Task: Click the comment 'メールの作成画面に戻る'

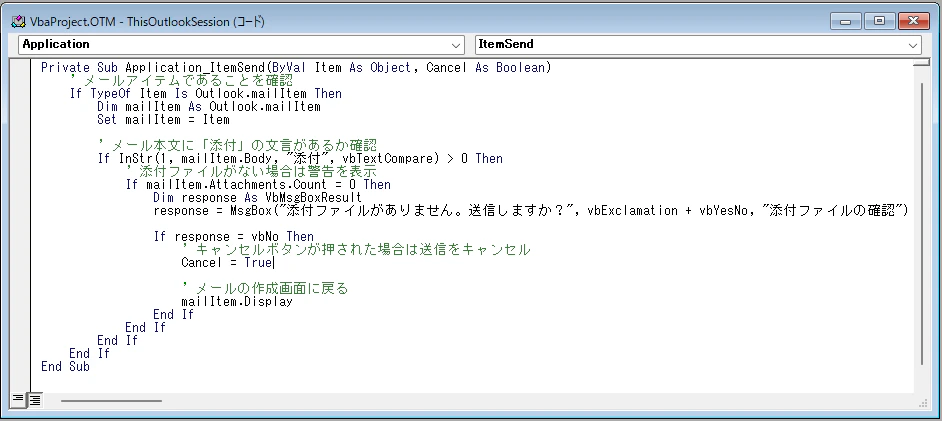Action: [264, 289]
